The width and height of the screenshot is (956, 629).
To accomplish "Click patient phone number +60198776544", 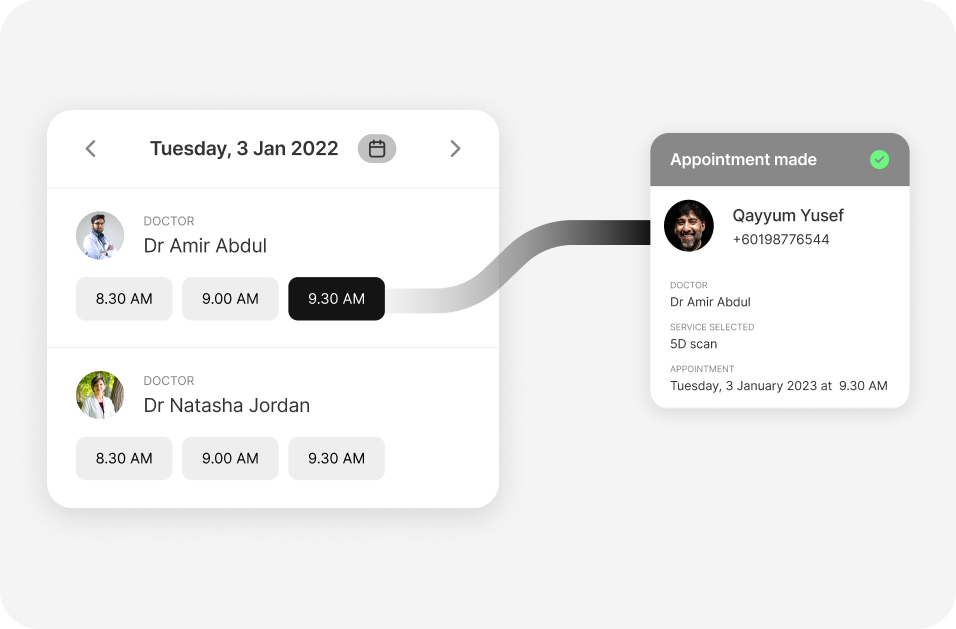I will [780, 240].
